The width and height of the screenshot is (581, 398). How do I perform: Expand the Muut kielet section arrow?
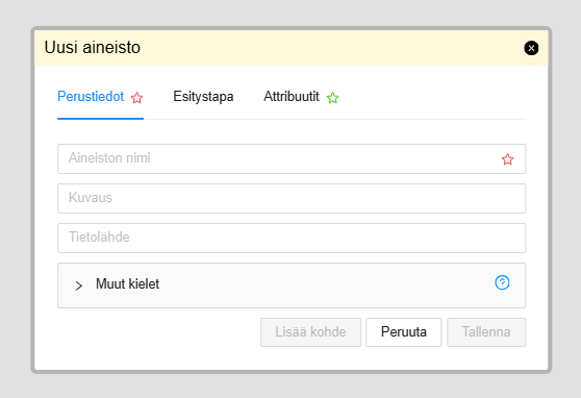[79, 286]
